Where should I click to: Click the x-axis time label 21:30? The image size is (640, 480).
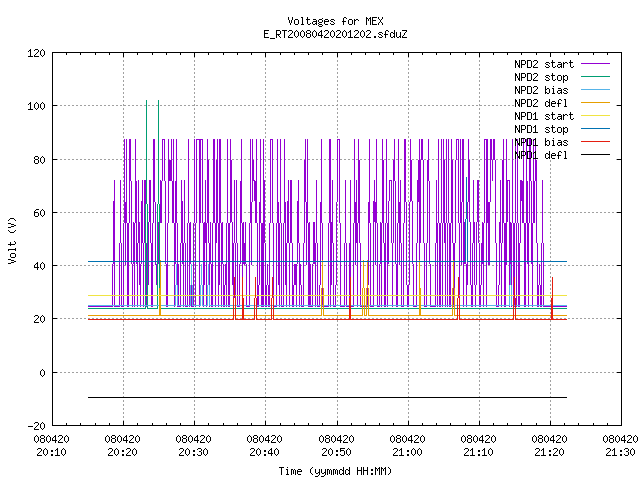point(620,452)
